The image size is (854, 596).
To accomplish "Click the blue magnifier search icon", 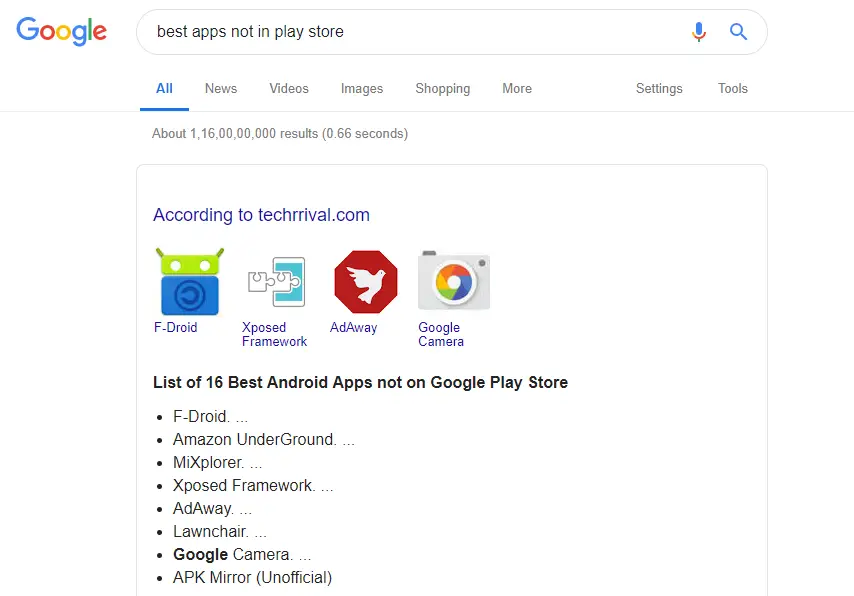I will click(739, 32).
